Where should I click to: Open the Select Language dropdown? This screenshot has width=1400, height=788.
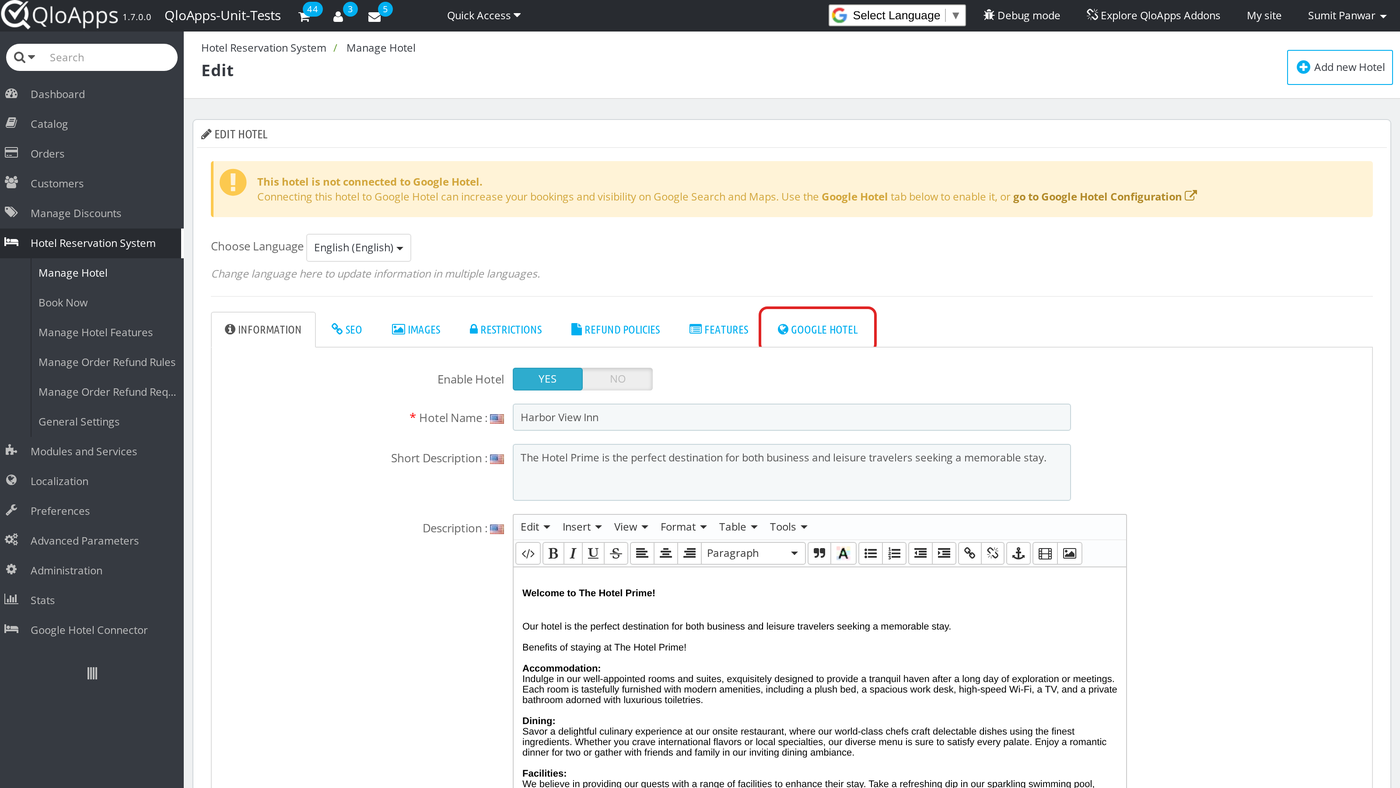pyautogui.click(x=897, y=15)
